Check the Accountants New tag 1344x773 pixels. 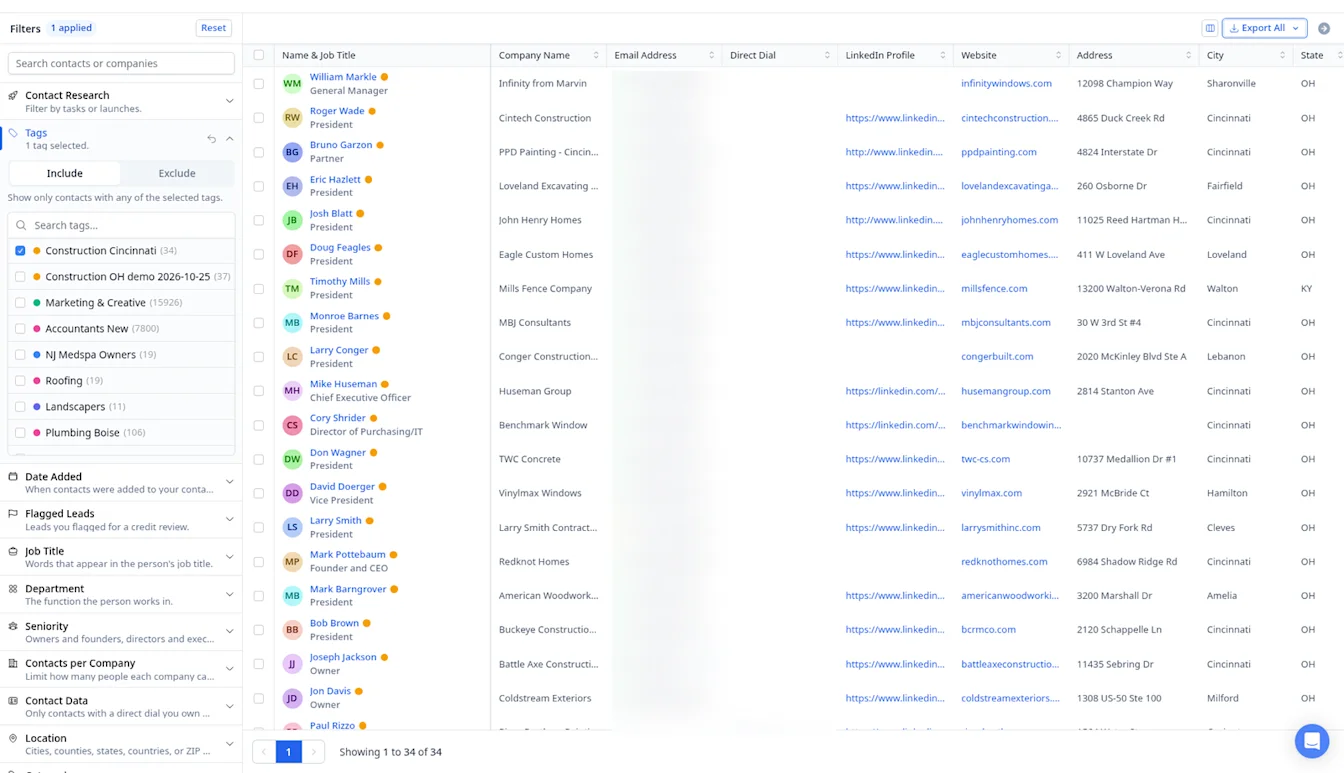tap(20, 329)
